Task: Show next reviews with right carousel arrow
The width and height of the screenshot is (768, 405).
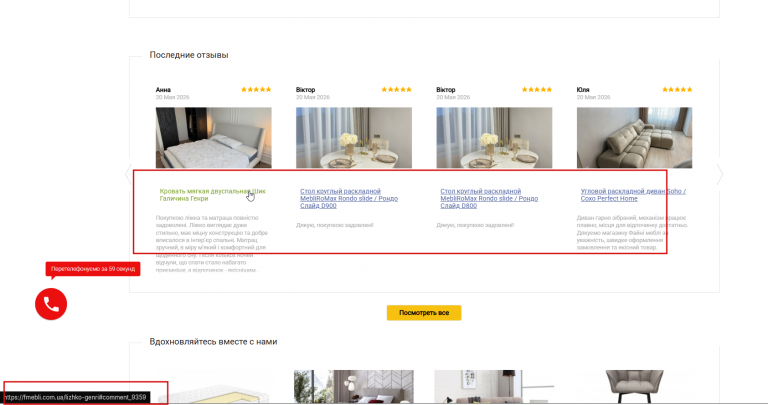Action: click(x=720, y=174)
